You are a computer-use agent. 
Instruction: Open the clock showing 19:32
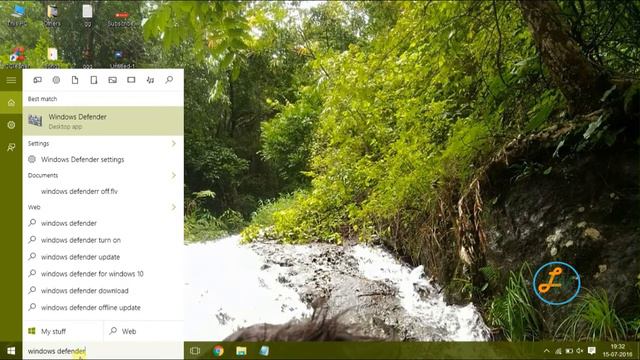click(x=618, y=351)
